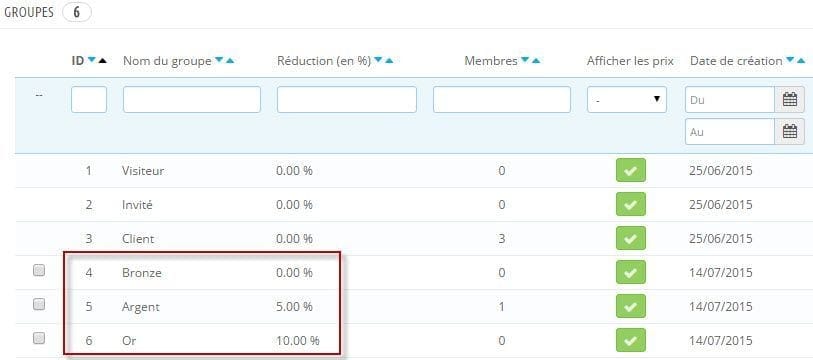Screen dimensions: 813x360
Task: Focus the ID filter field
Action: click(x=89, y=100)
